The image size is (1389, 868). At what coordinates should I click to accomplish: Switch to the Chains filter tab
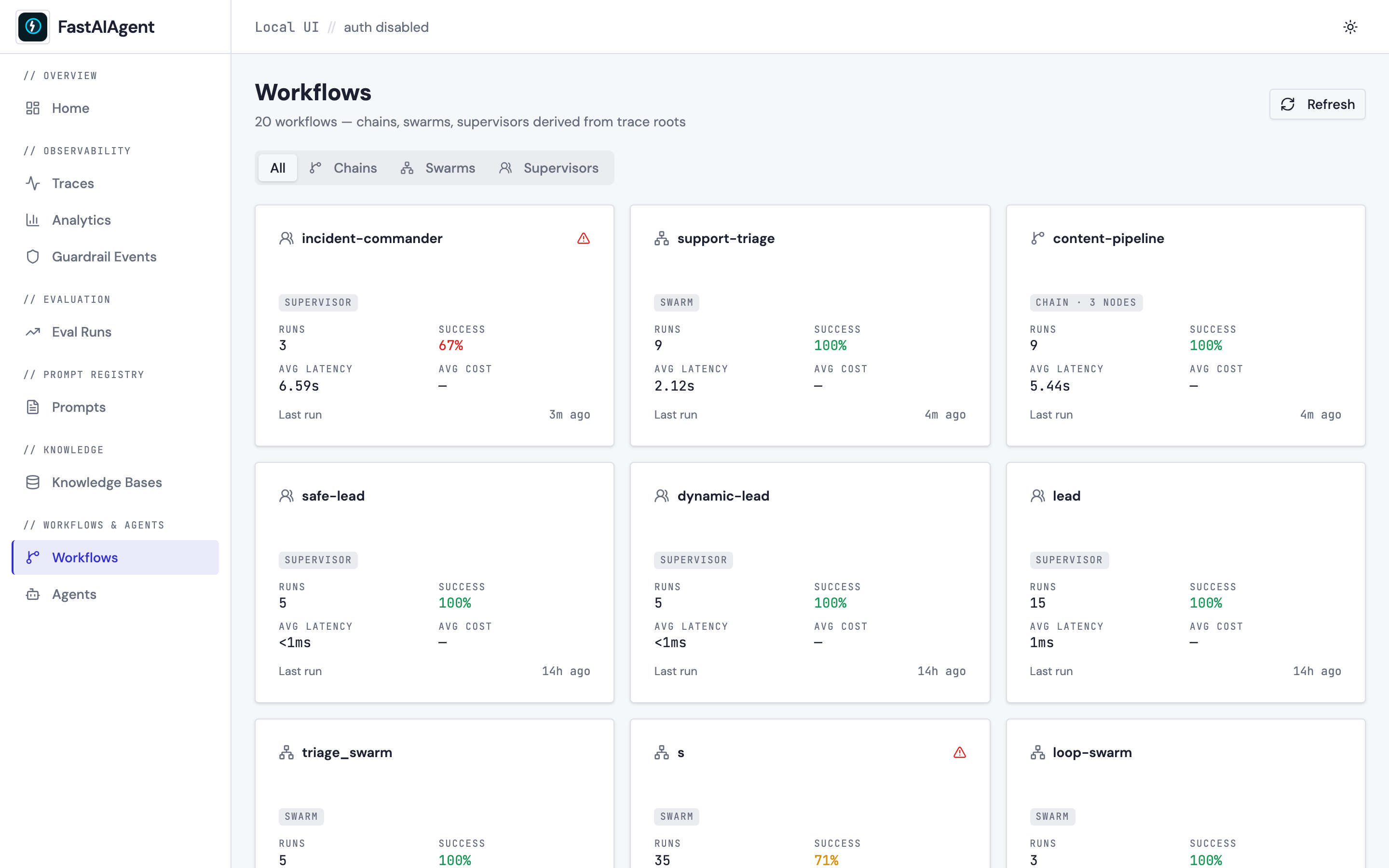click(x=343, y=168)
